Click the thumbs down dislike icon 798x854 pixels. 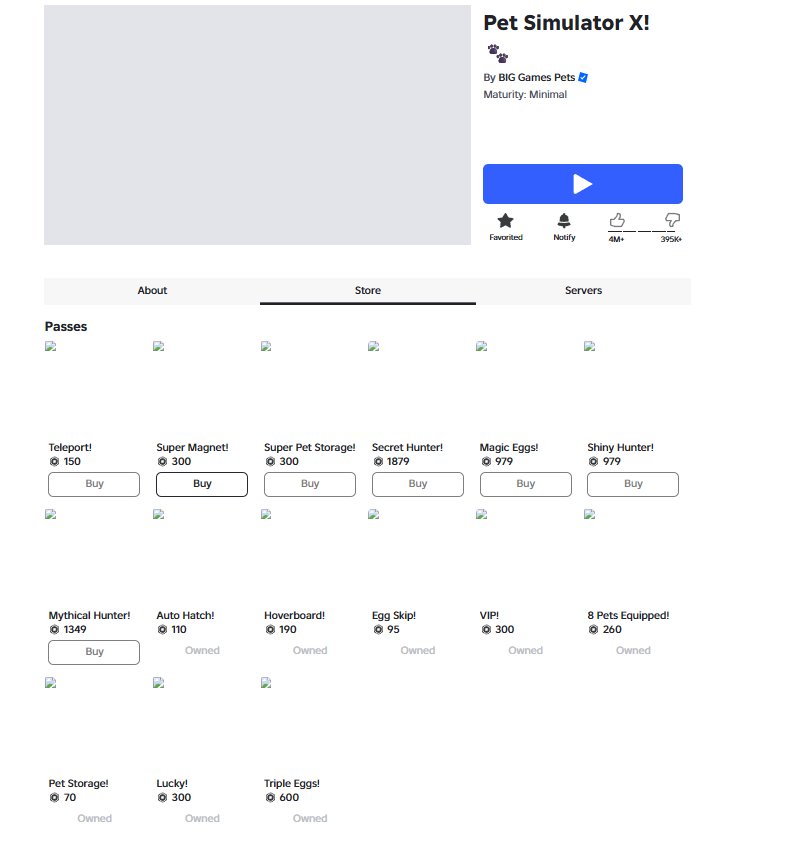[673, 219]
